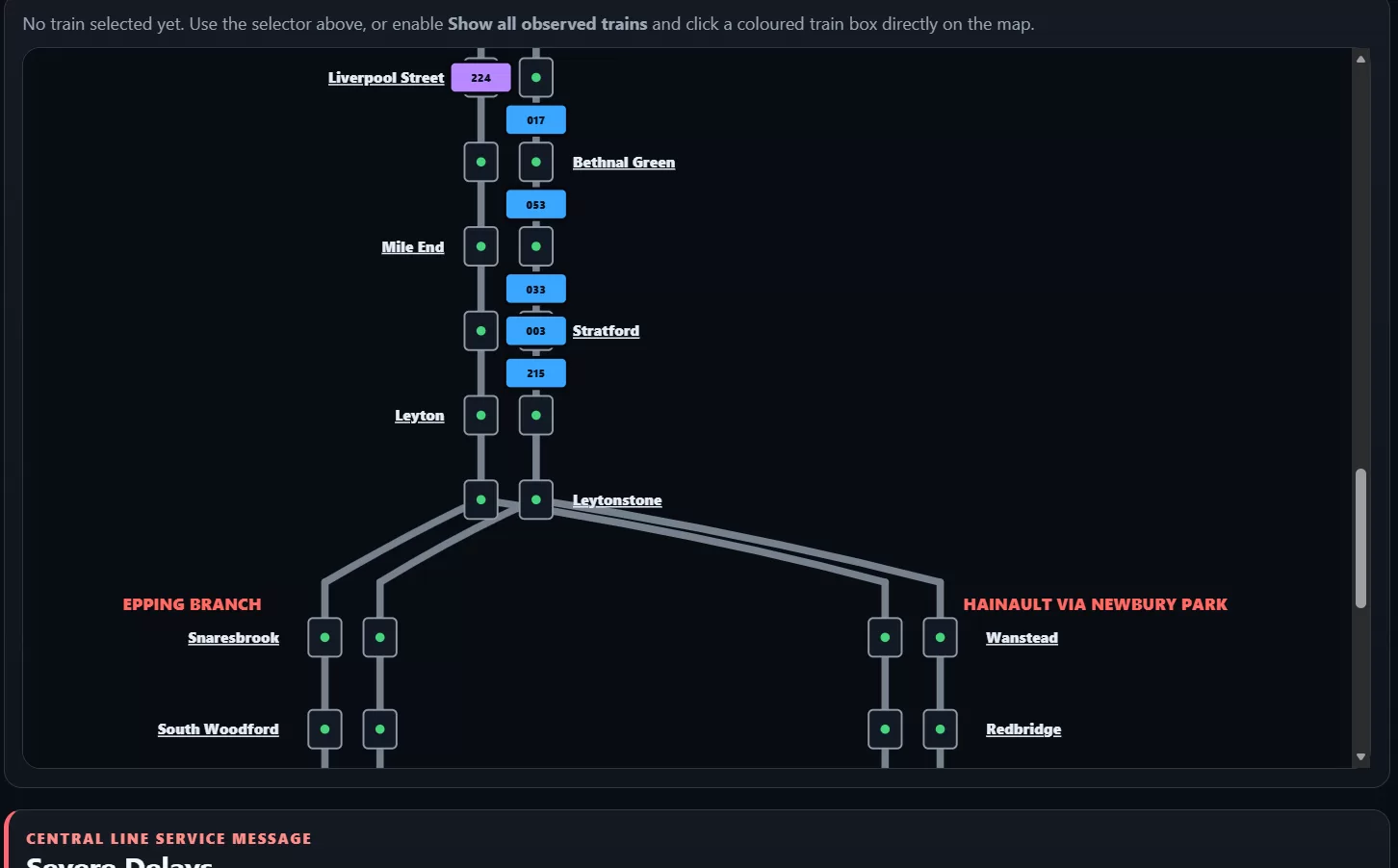
Task: Click the Stratford left-track station node
Action: click(x=481, y=331)
